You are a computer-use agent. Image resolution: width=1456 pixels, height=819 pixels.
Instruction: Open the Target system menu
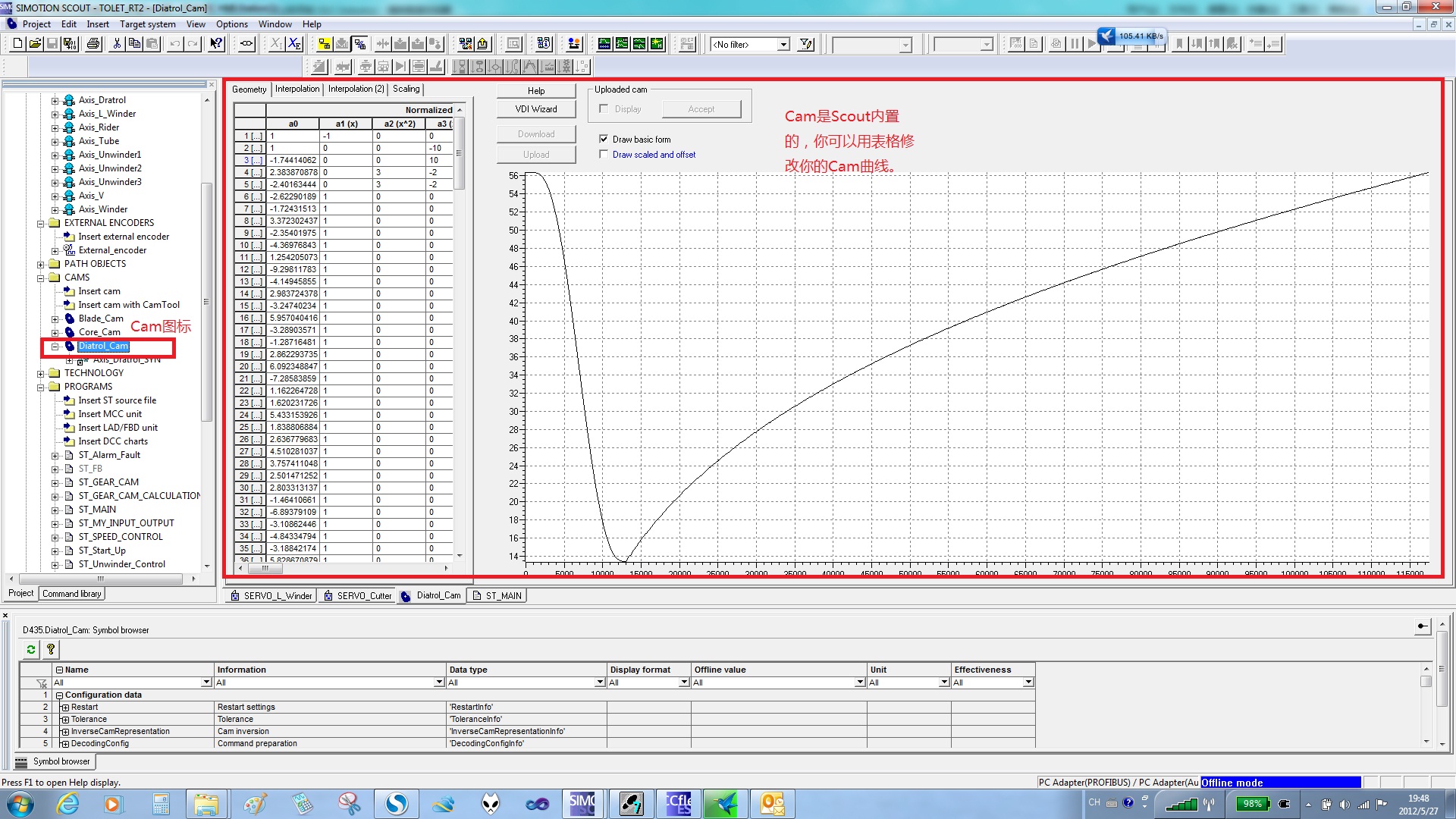tap(147, 24)
